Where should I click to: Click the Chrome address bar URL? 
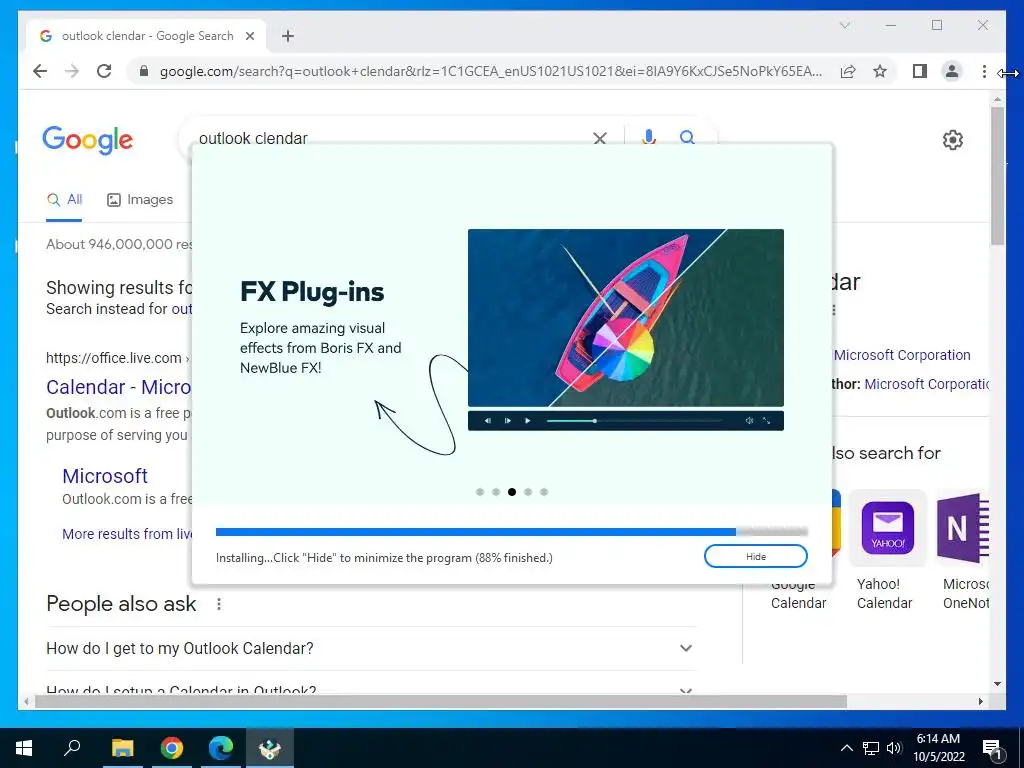(490, 71)
